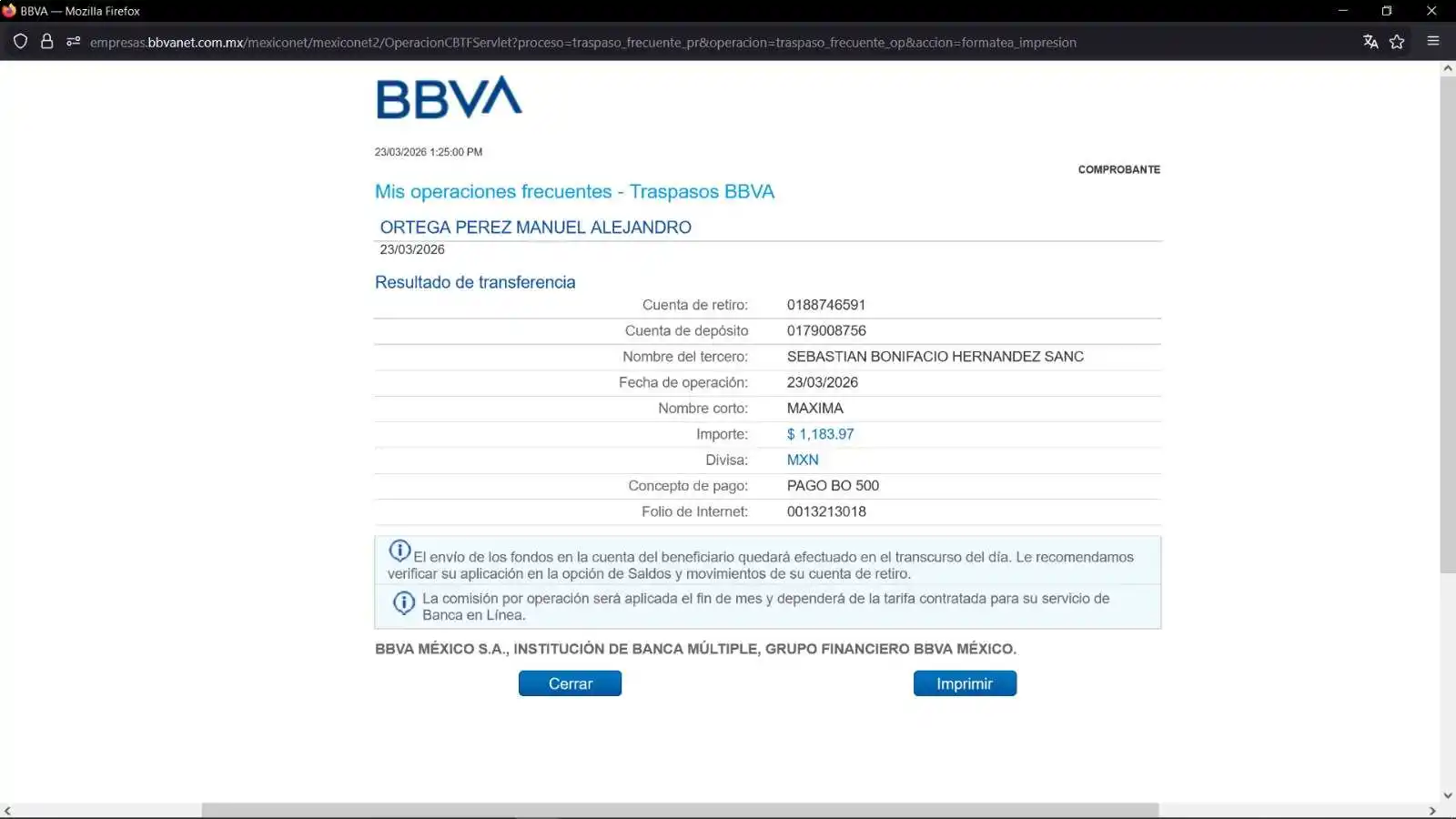Click the importe amount $ 1,183.97

click(x=820, y=434)
